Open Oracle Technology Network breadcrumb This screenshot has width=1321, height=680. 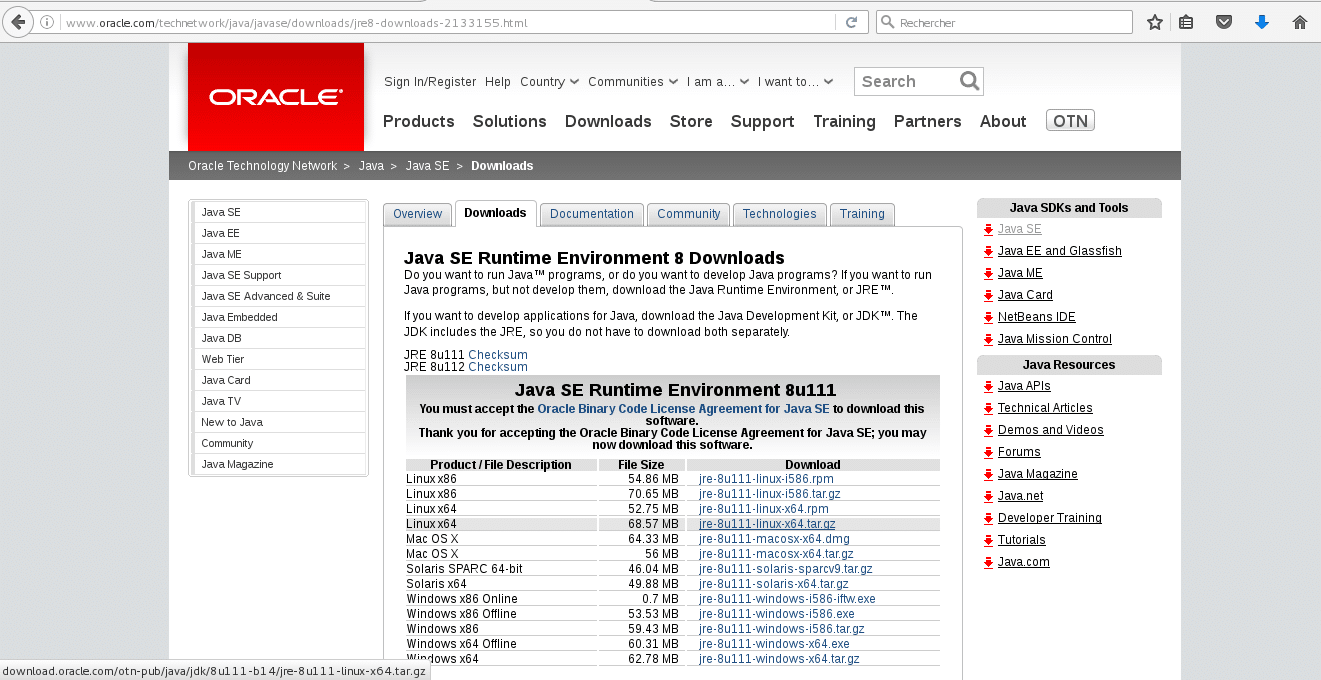pyautogui.click(x=262, y=166)
